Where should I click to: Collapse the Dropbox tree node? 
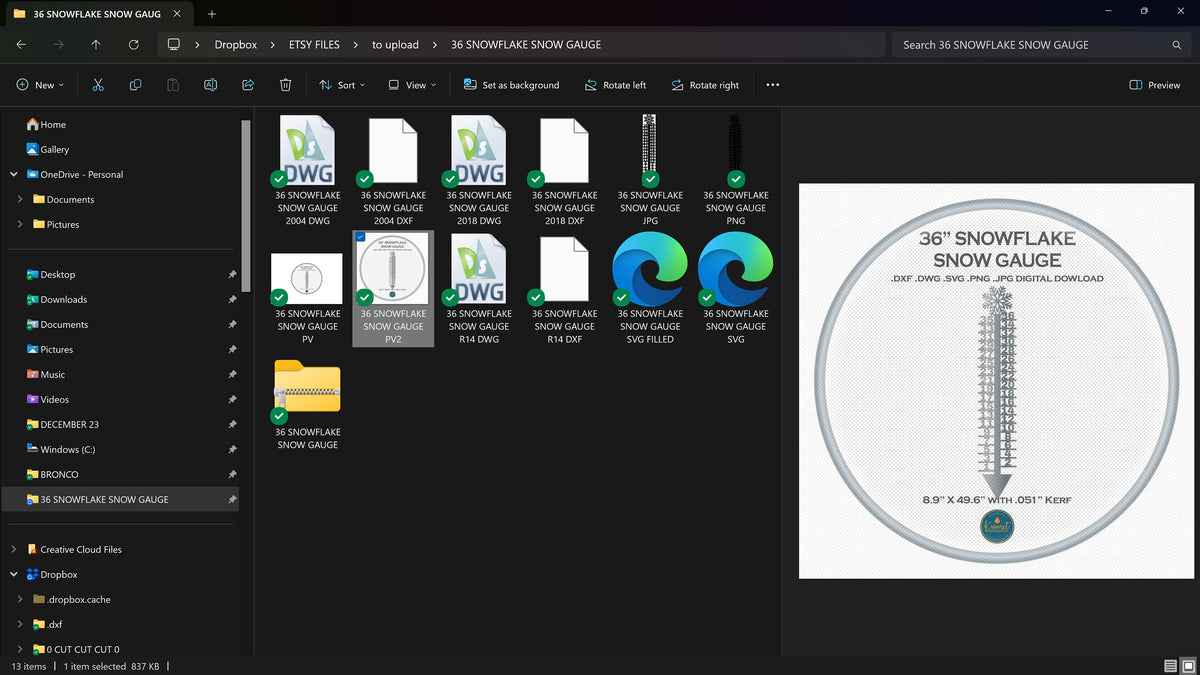point(13,574)
